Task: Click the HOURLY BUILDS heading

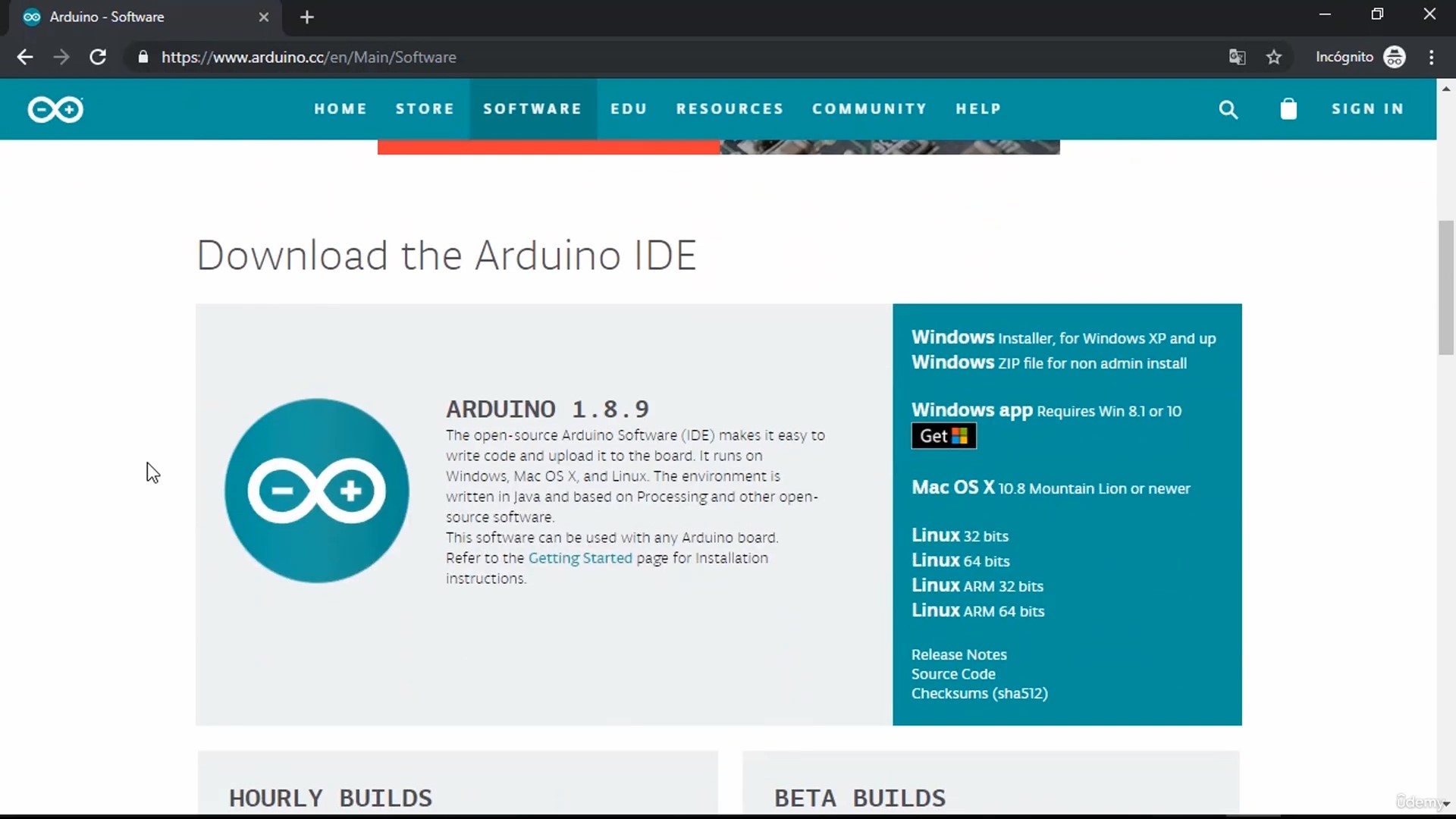Action: pos(331,798)
